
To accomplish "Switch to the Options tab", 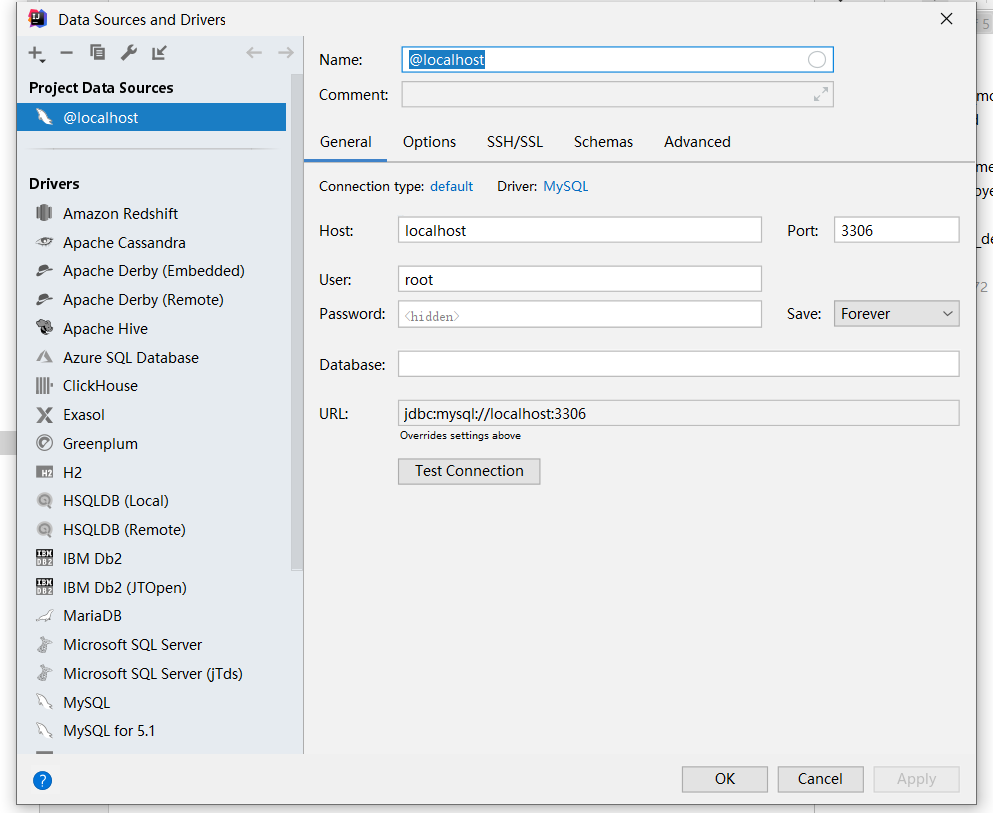I will tap(429, 142).
